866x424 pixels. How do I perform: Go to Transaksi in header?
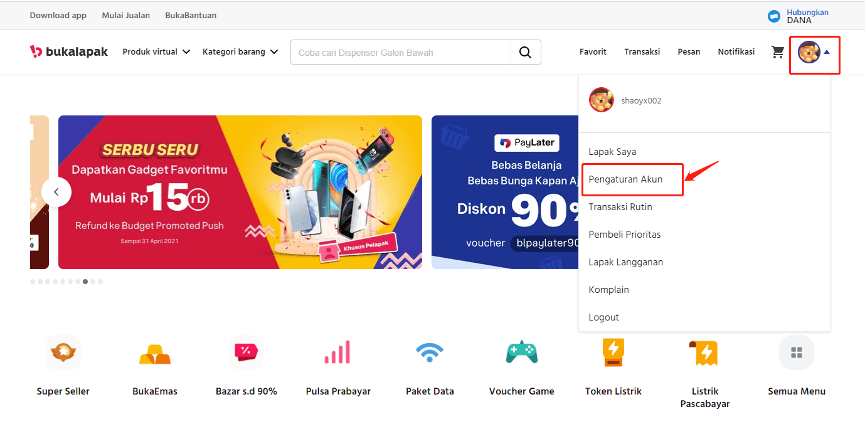(642, 52)
